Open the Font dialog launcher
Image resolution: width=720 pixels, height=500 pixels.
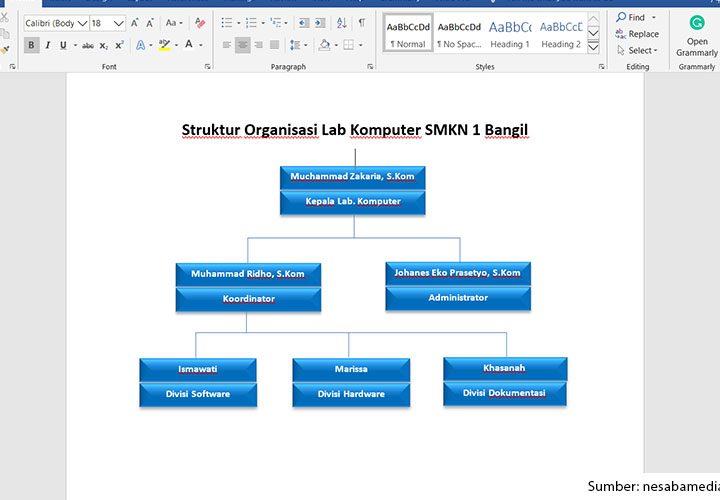(x=208, y=67)
